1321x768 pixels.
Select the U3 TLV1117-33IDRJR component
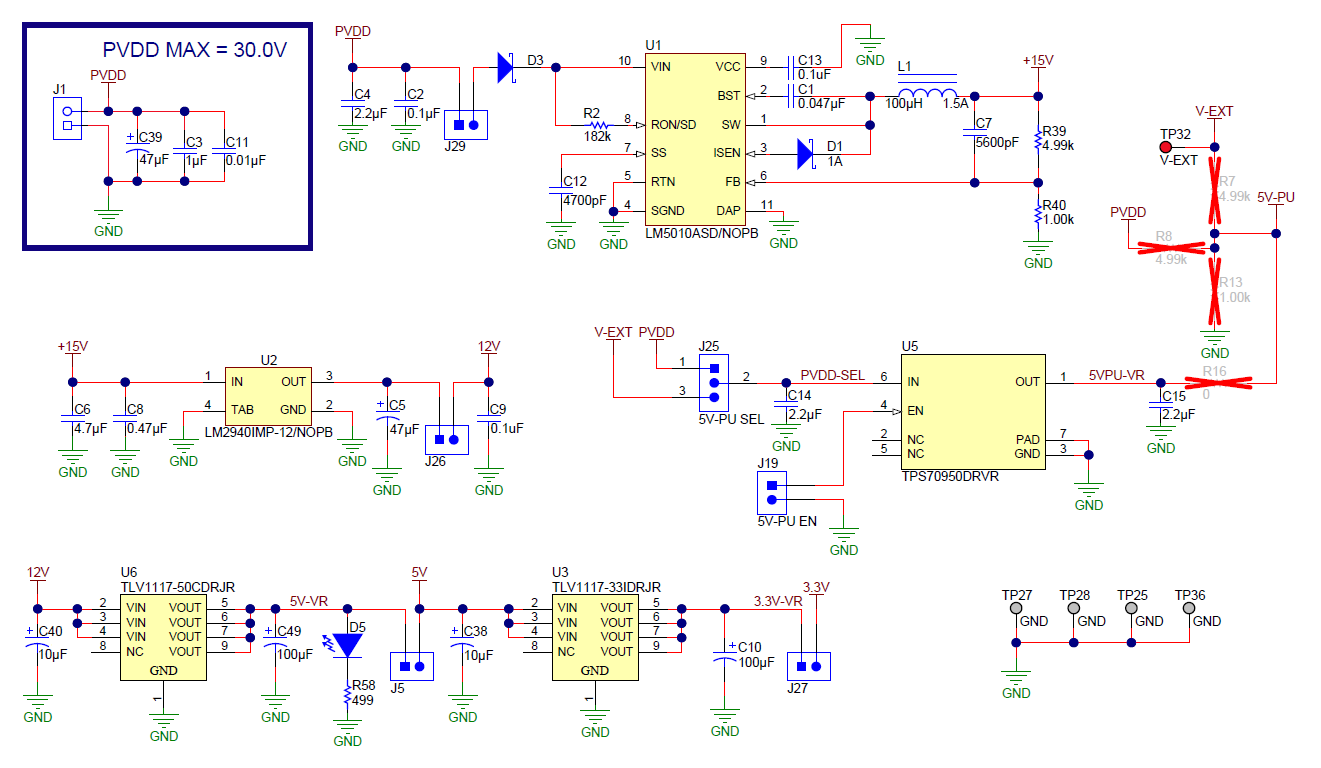[595, 637]
